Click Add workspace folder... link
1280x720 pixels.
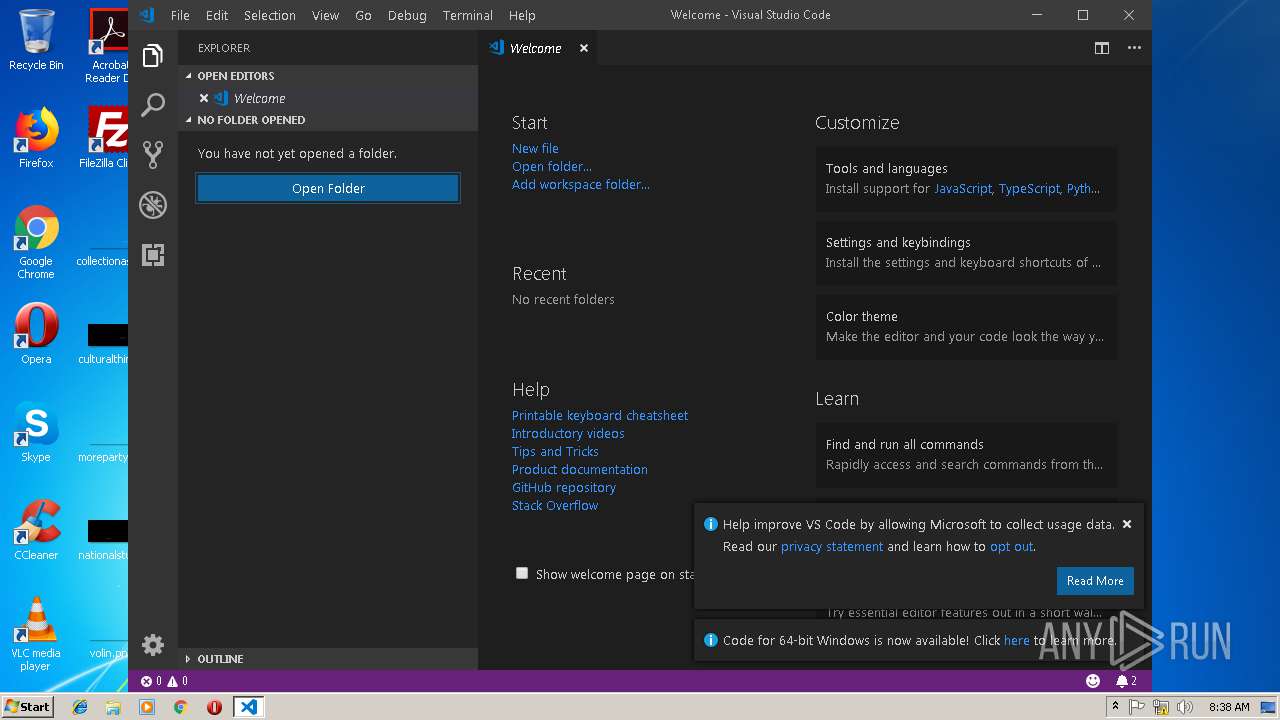point(581,184)
